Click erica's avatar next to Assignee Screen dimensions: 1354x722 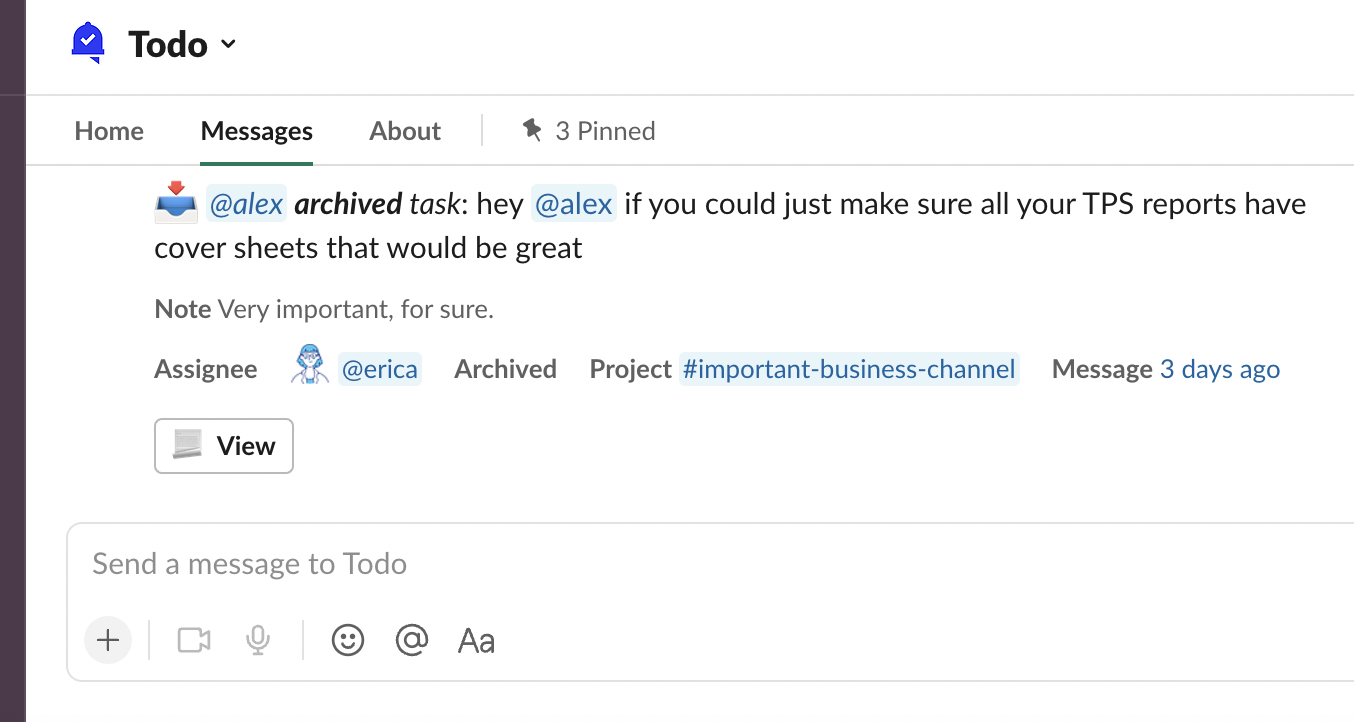pyautogui.click(x=309, y=367)
